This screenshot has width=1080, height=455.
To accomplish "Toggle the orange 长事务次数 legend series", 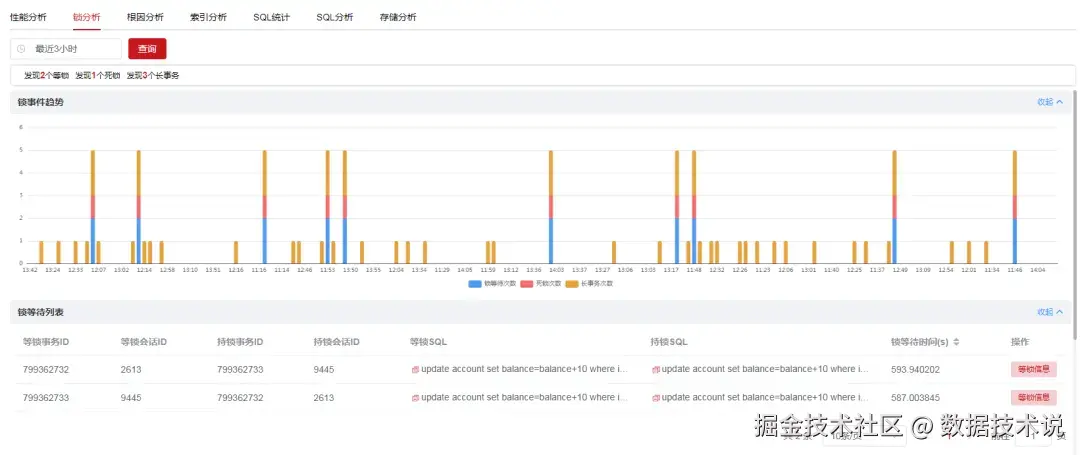I will point(589,284).
